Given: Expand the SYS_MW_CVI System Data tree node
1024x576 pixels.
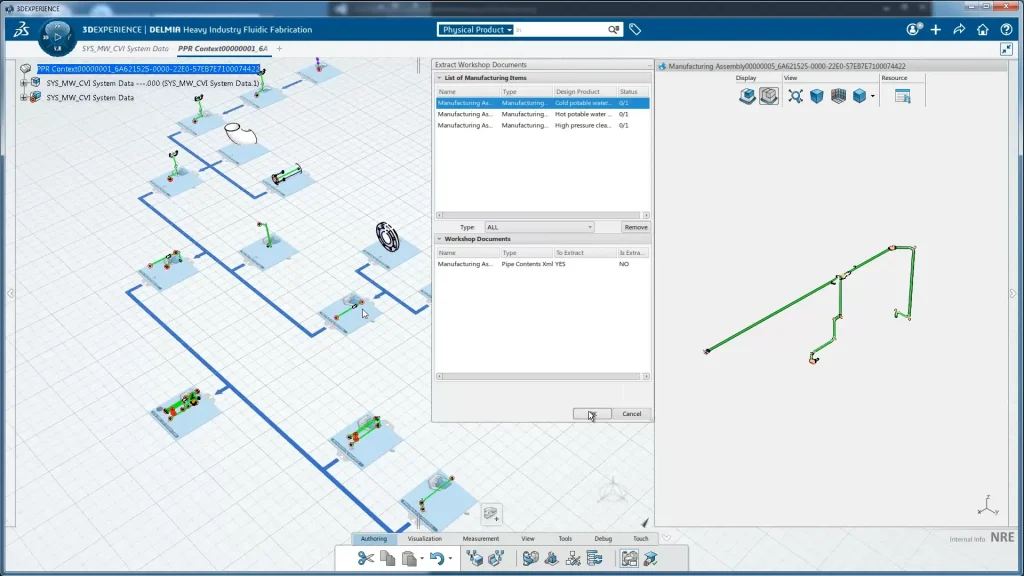Looking at the screenshot, I should tap(24, 97).
